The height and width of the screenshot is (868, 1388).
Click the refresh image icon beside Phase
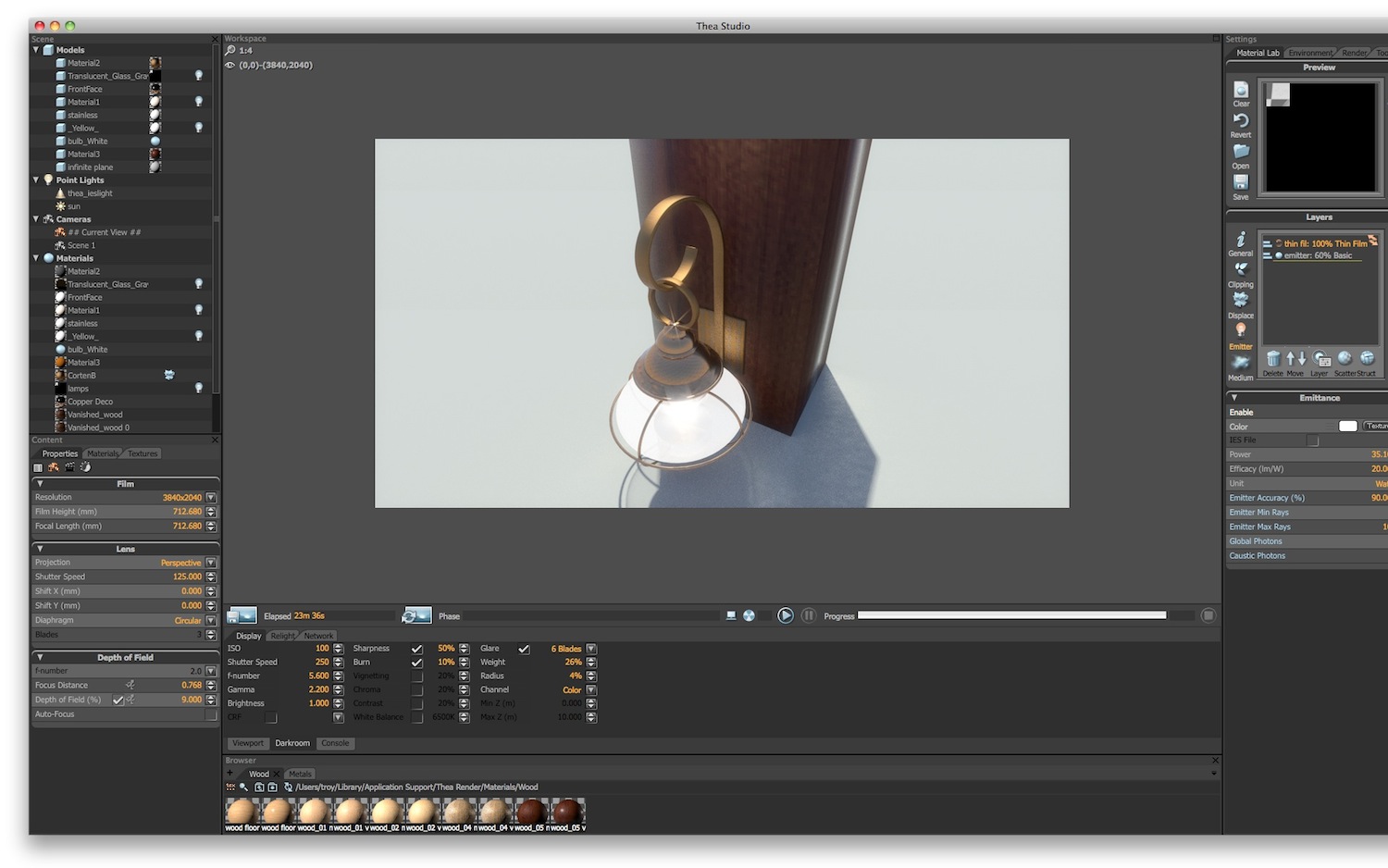tap(417, 615)
